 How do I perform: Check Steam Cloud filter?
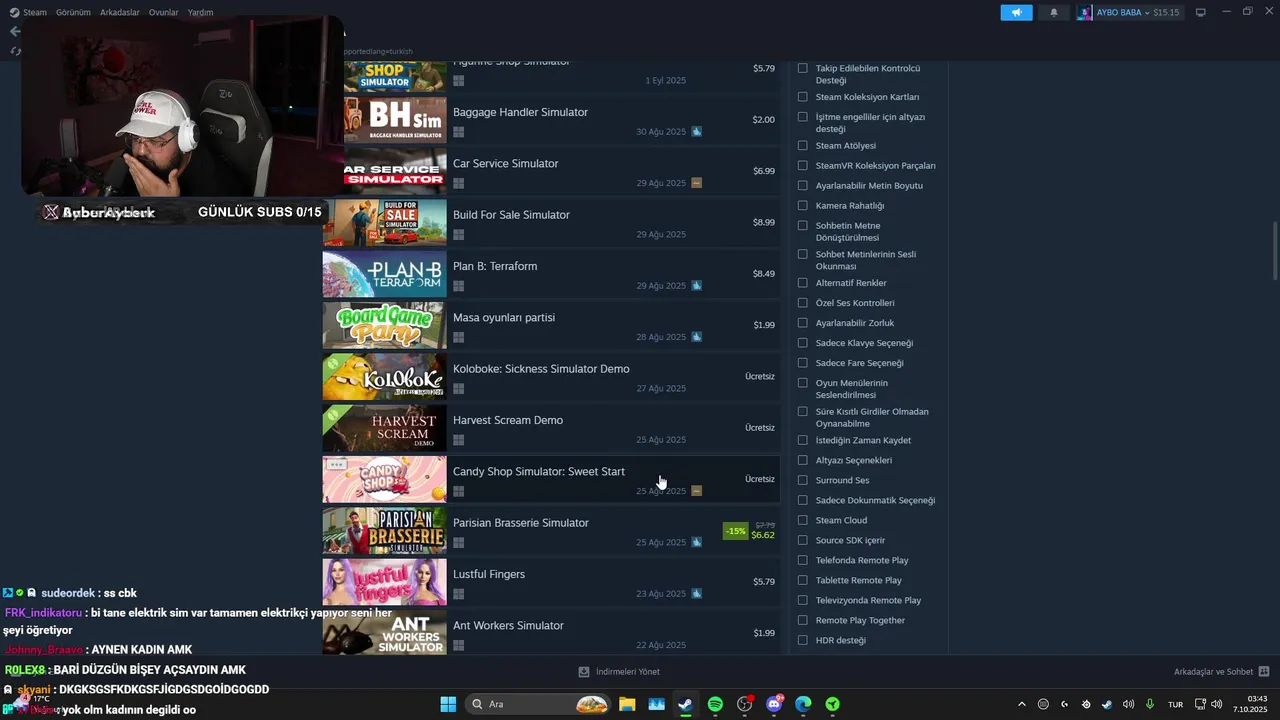point(802,520)
